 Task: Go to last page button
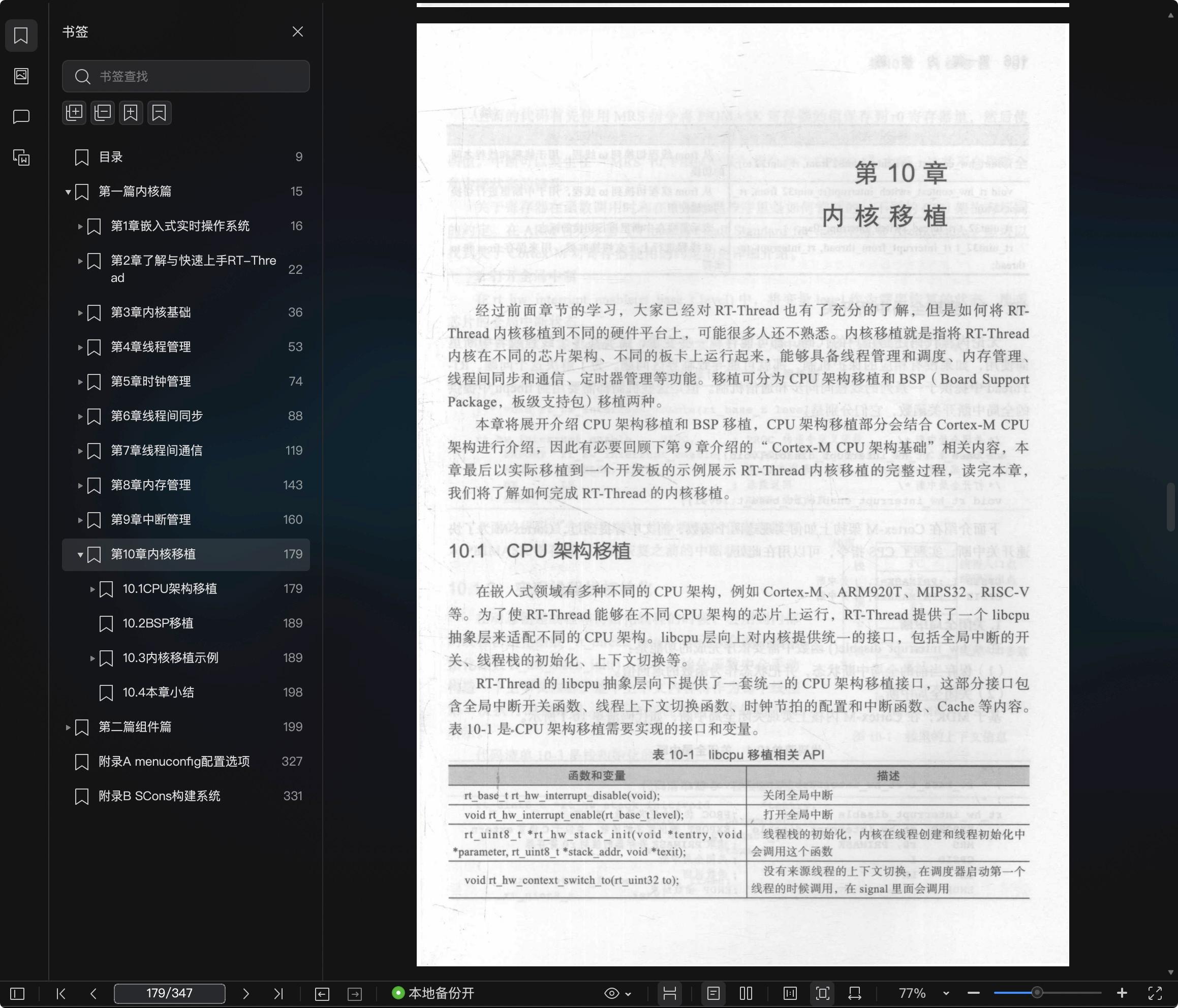point(278,993)
